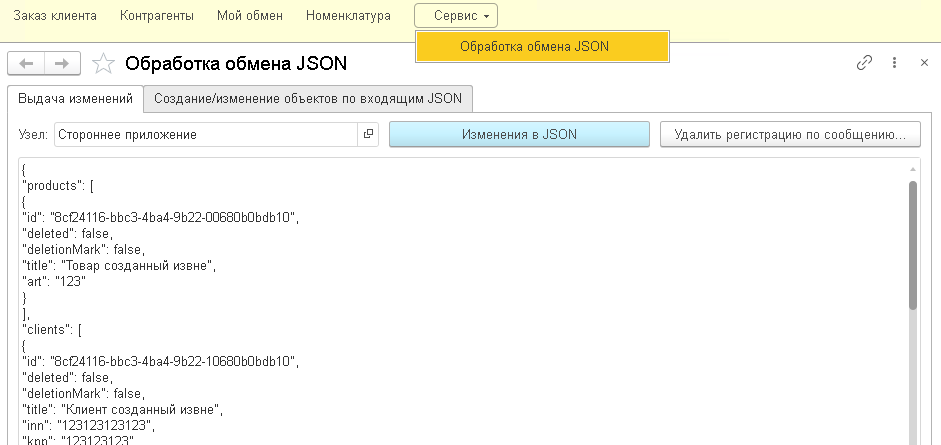Image resolution: width=941 pixels, height=445 pixels.
Task: Switch to the Создание/изменение объектов по входящим JSON tab
Action: point(308,99)
